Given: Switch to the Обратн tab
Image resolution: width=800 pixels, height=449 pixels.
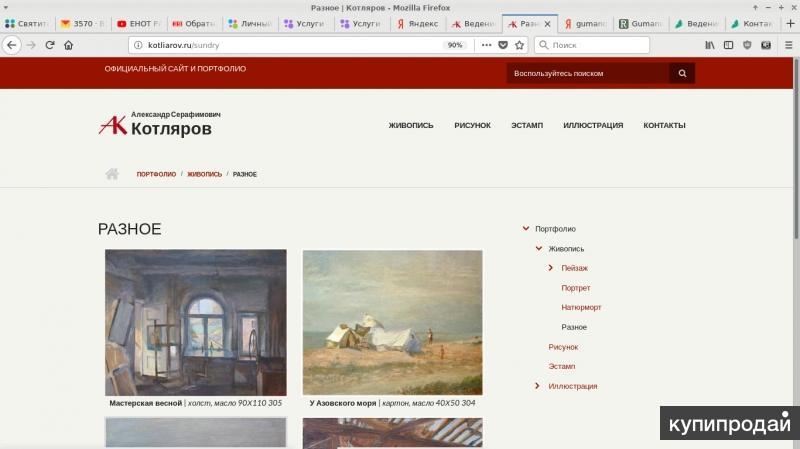Looking at the screenshot, I should pos(194,23).
